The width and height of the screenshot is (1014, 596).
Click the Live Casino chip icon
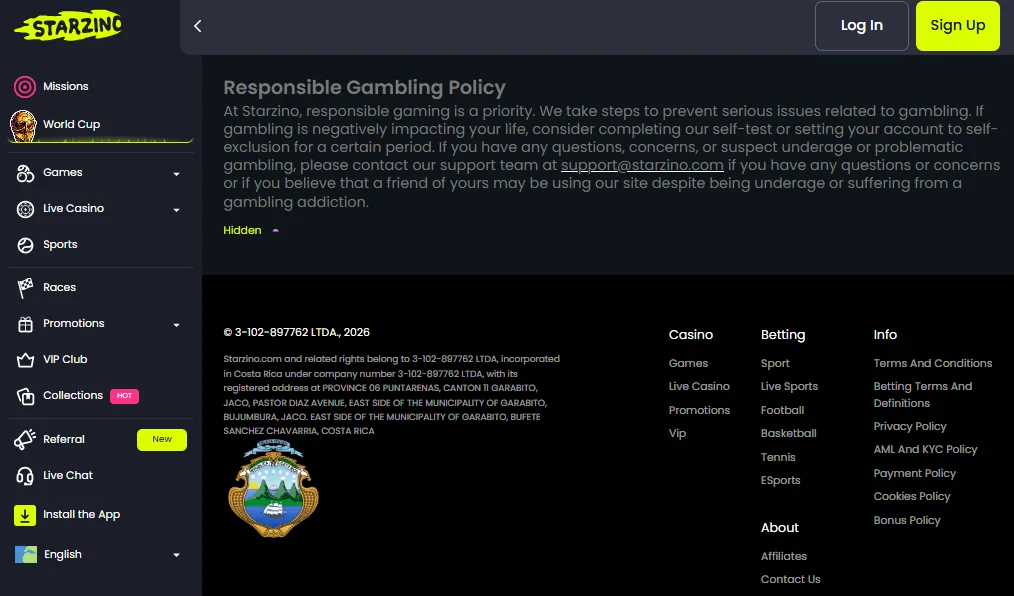(25, 209)
